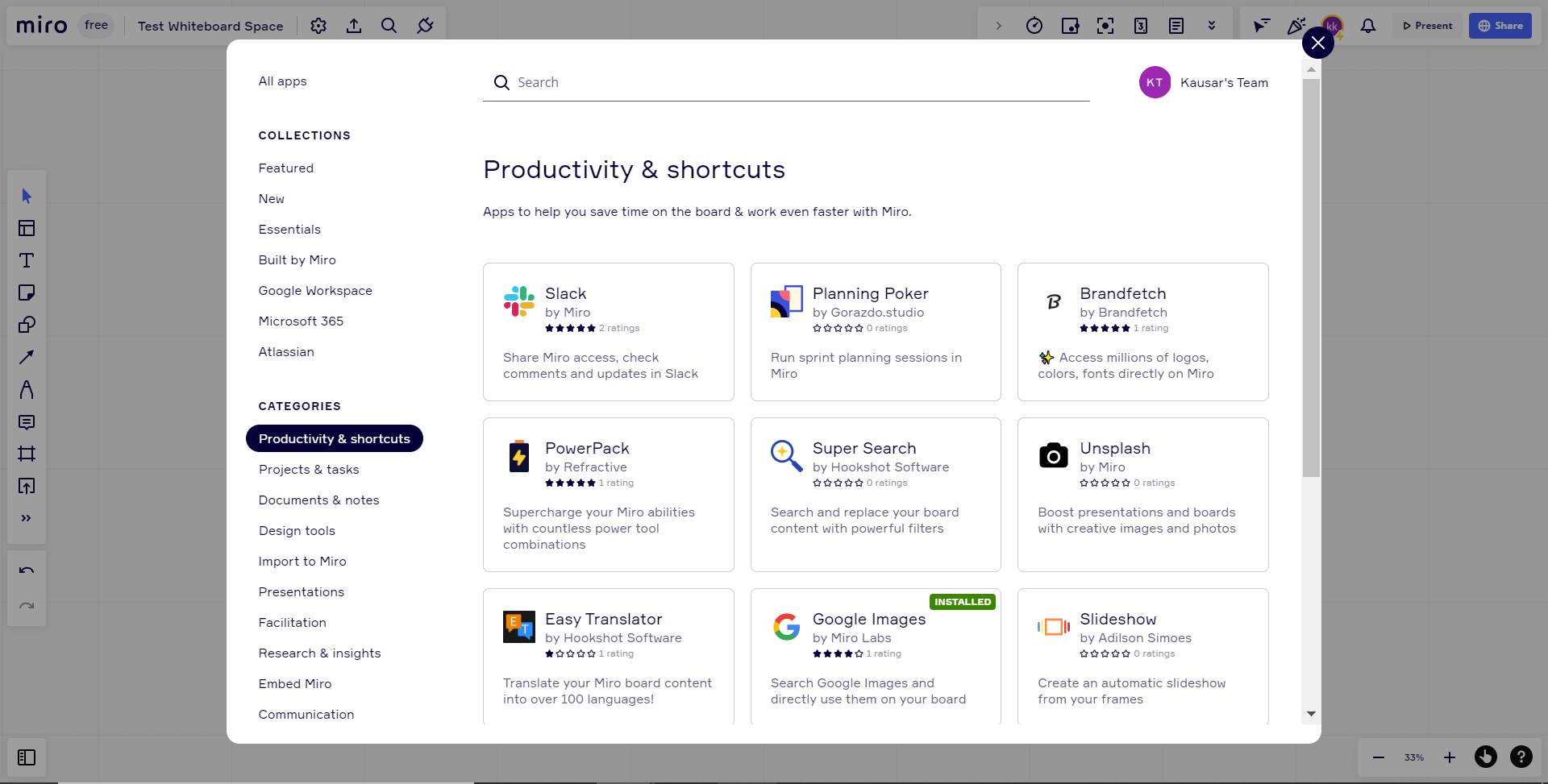Screen dimensions: 1548x784
Task: Select Research & insights category
Action: 319,653
